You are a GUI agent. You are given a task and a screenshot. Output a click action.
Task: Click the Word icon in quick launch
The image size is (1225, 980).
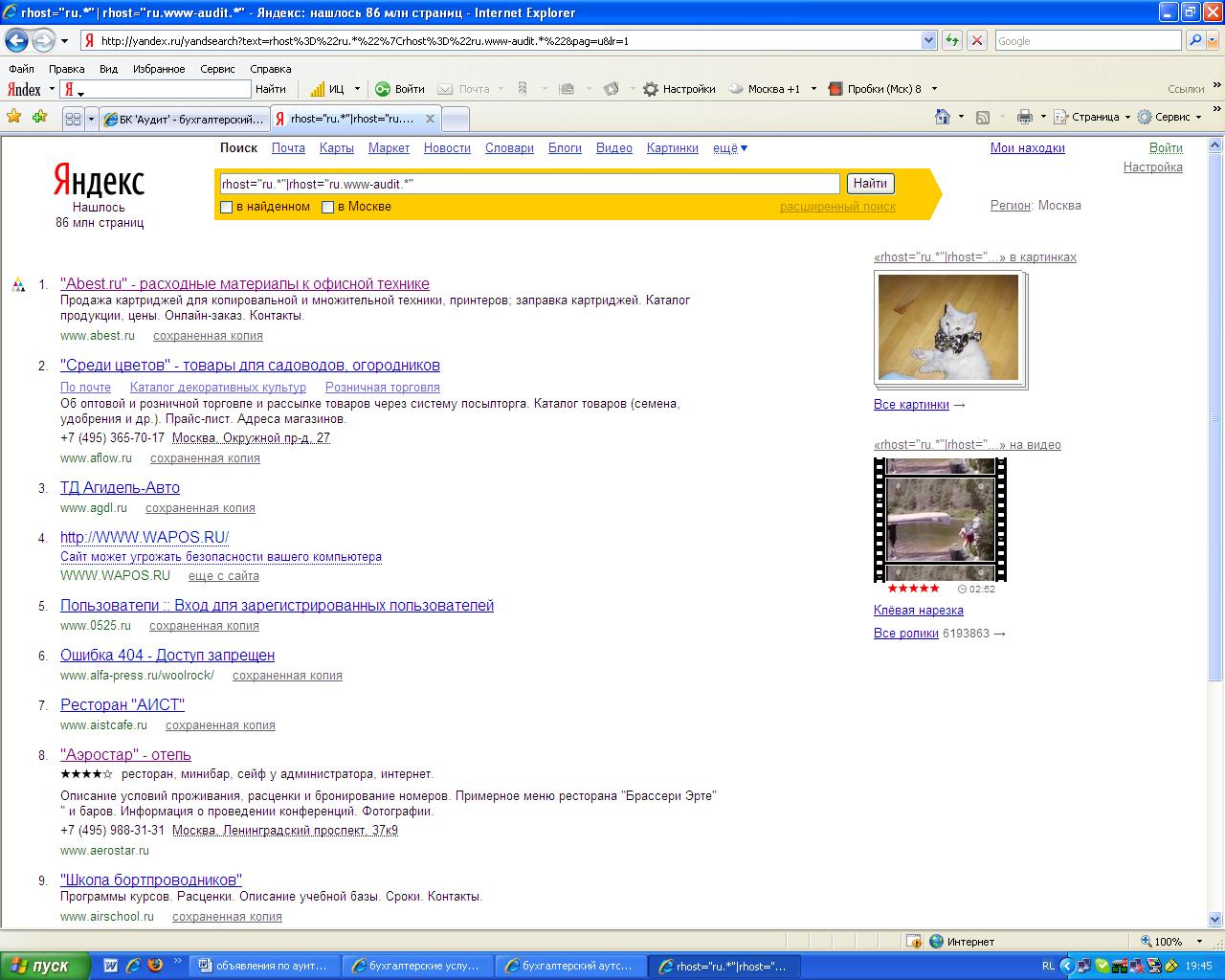click(x=110, y=966)
